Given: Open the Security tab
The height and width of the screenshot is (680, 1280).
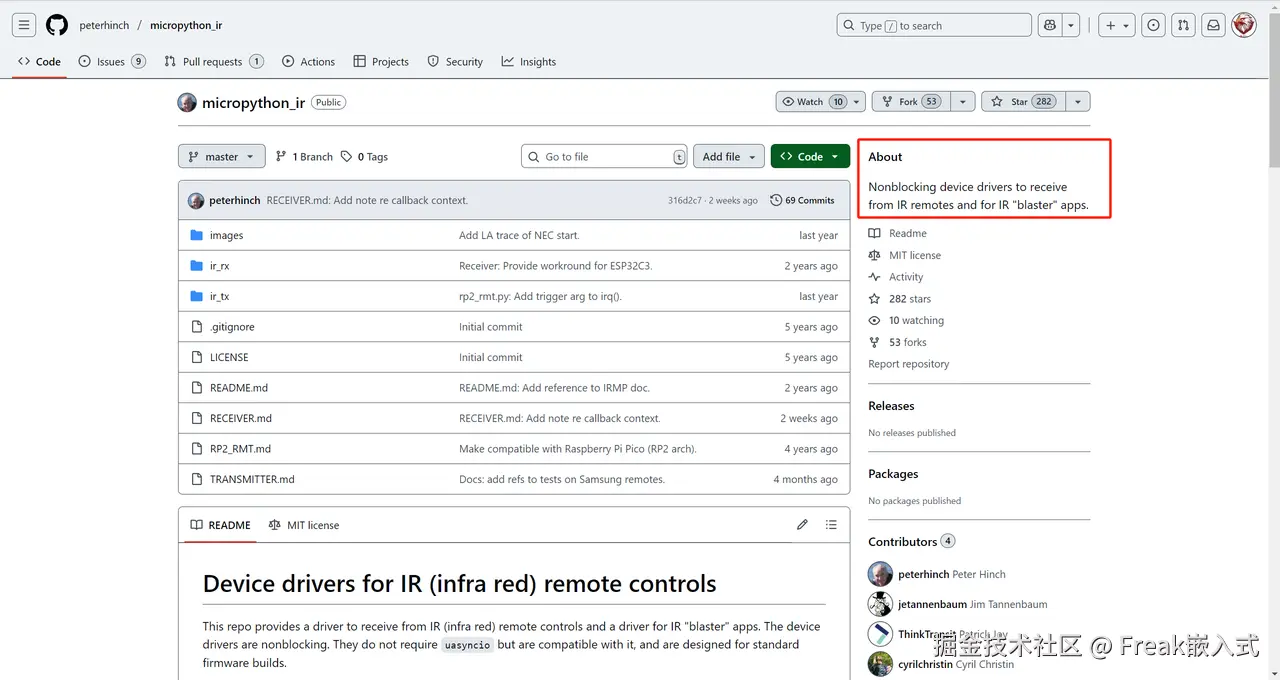Looking at the screenshot, I should pos(455,61).
